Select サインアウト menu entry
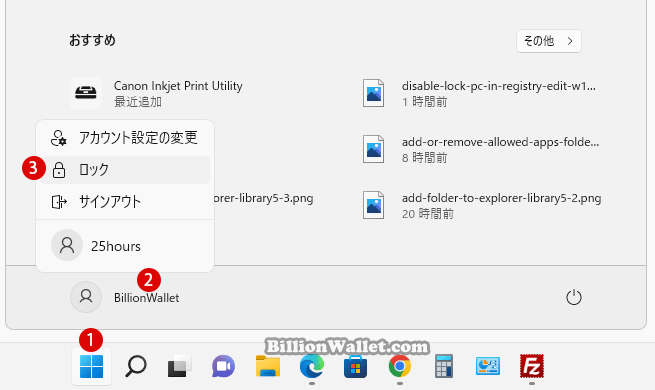 coord(125,202)
